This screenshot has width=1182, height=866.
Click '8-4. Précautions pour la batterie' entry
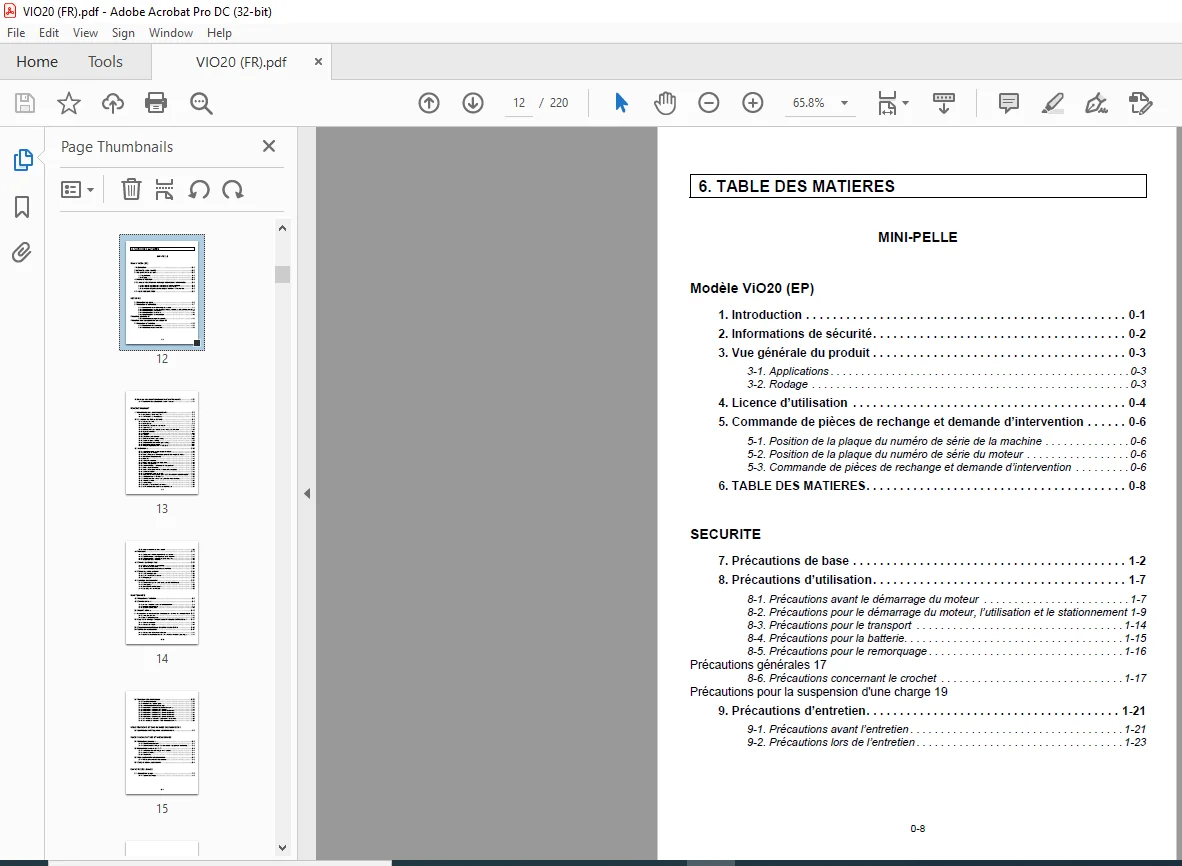[x=947, y=638]
